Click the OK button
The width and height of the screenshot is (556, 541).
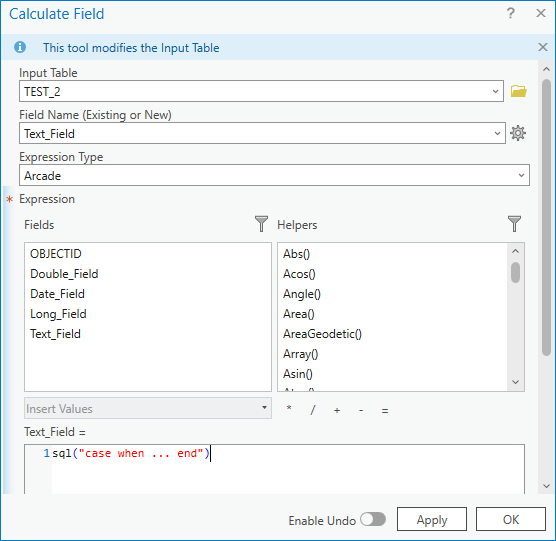(x=511, y=519)
